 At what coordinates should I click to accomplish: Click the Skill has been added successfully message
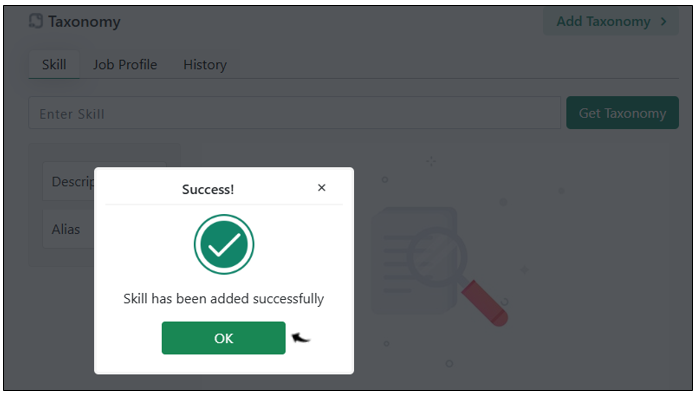click(223, 299)
